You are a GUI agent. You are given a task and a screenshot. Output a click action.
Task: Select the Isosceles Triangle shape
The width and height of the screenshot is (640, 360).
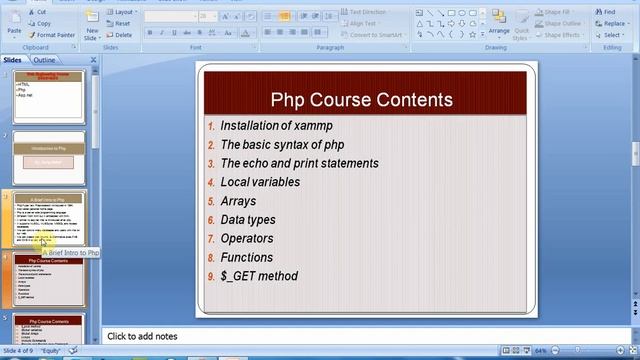[x=419, y=24]
